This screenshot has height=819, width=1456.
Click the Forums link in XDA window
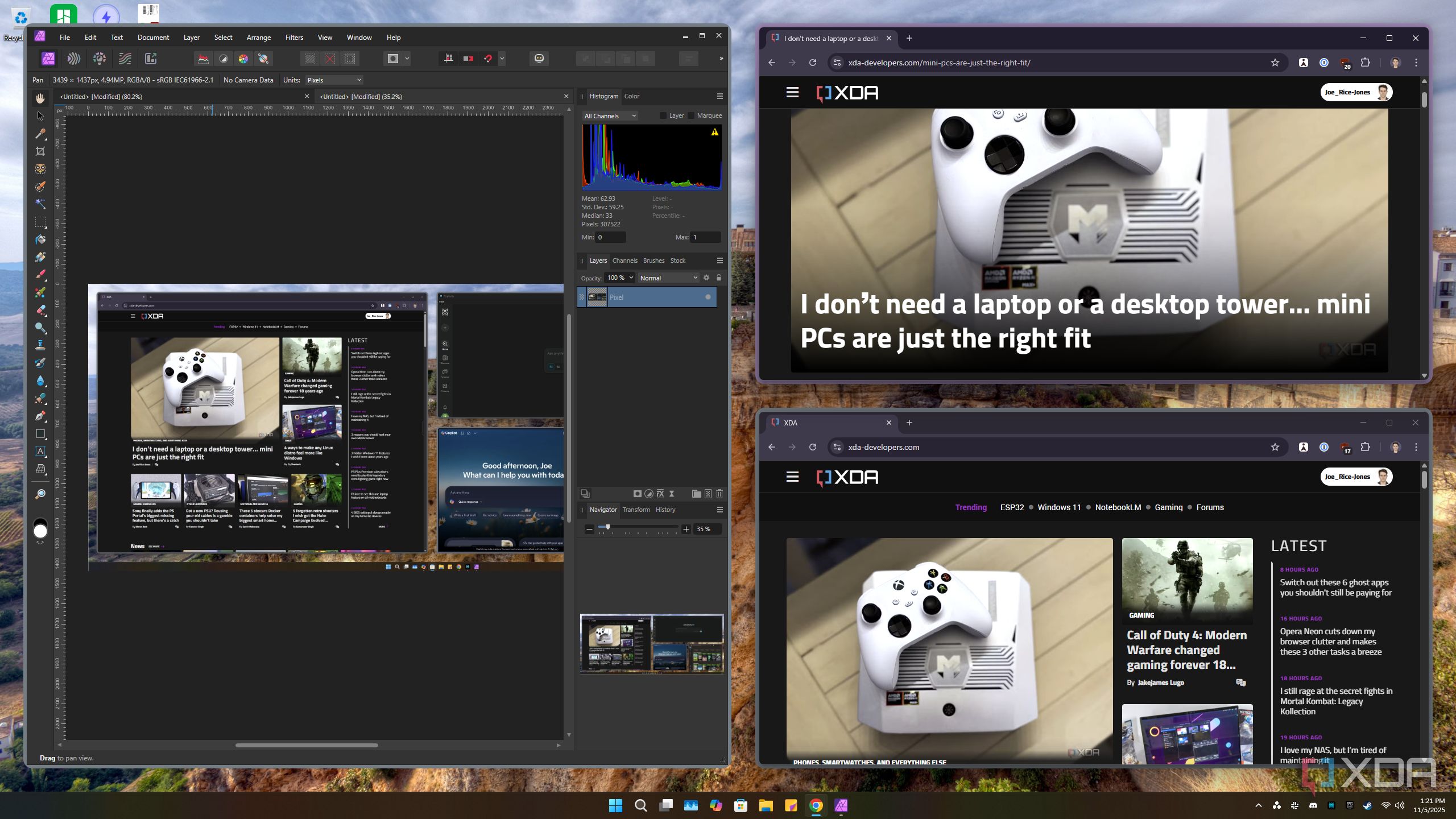pyautogui.click(x=1210, y=507)
